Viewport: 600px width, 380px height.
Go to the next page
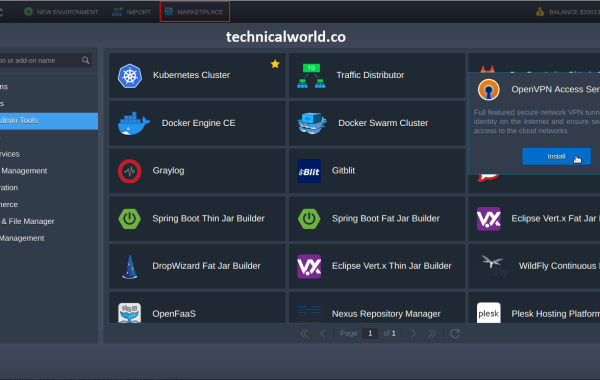[413, 334]
